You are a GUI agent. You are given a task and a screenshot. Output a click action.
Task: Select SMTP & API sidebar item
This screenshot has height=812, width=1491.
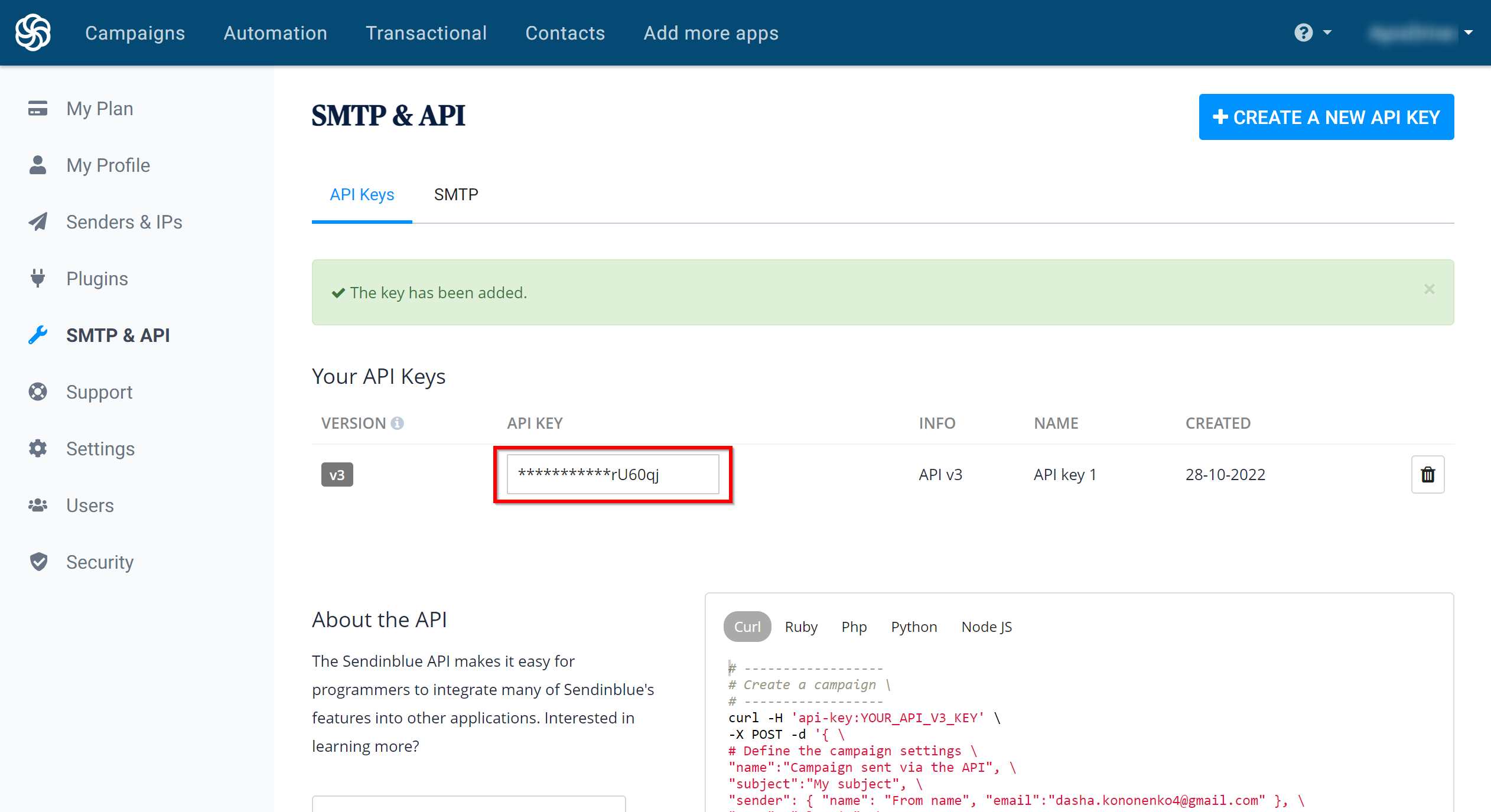pos(118,335)
